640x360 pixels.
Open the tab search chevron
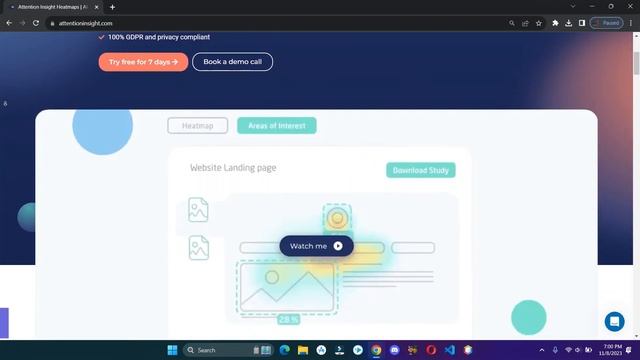click(x=573, y=7)
